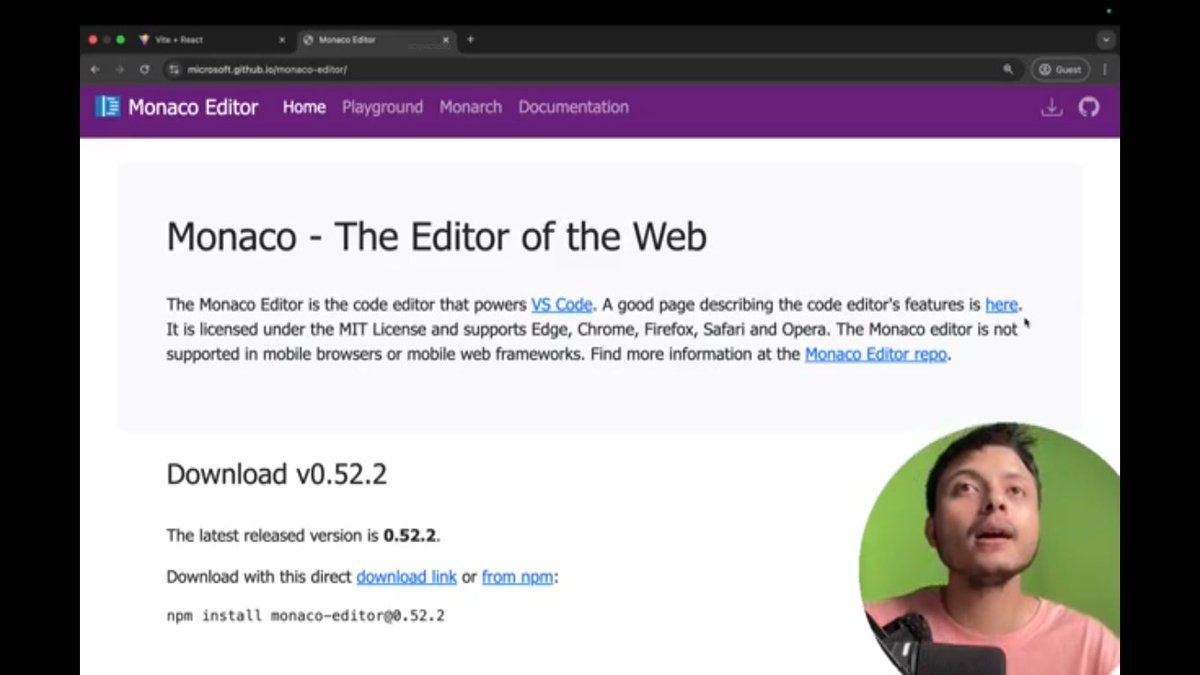Reload the page using the refresh icon
Image resolution: width=1200 pixels, height=675 pixels.
coord(144,69)
